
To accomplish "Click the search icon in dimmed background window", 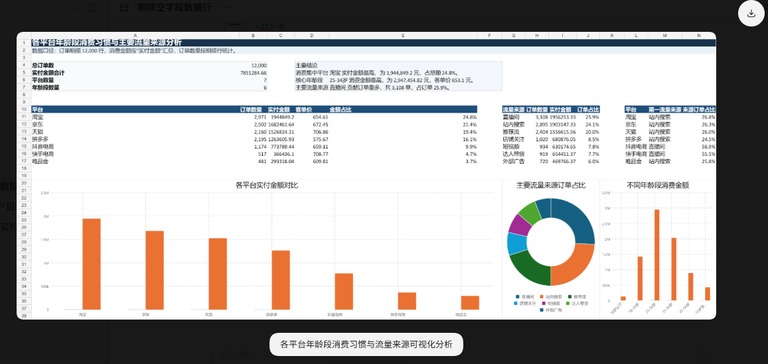I will (73, 8).
